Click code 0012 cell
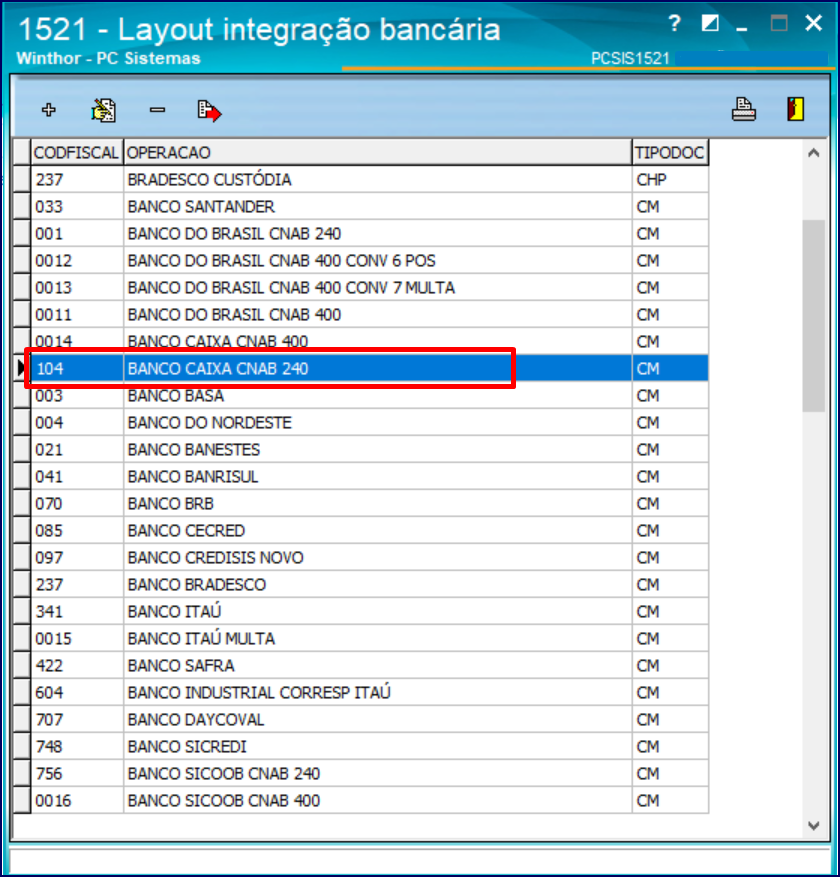 (77, 261)
